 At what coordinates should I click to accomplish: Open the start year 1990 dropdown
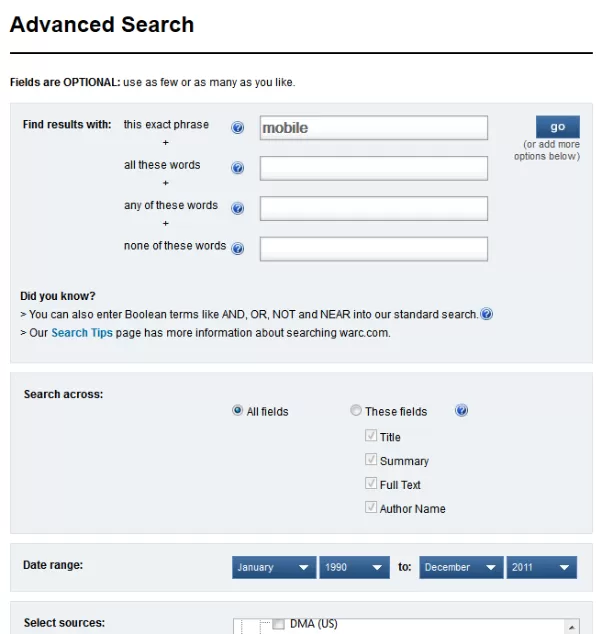(354, 567)
